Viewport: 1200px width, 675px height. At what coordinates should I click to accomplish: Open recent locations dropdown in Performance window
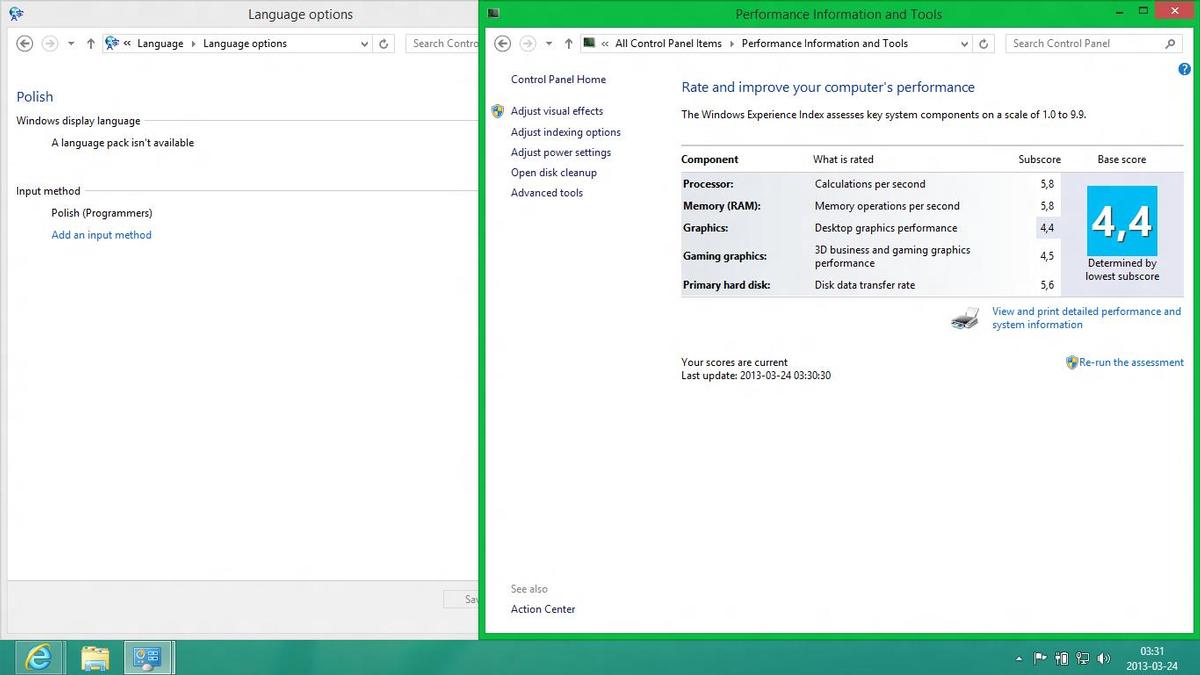pos(549,44)
